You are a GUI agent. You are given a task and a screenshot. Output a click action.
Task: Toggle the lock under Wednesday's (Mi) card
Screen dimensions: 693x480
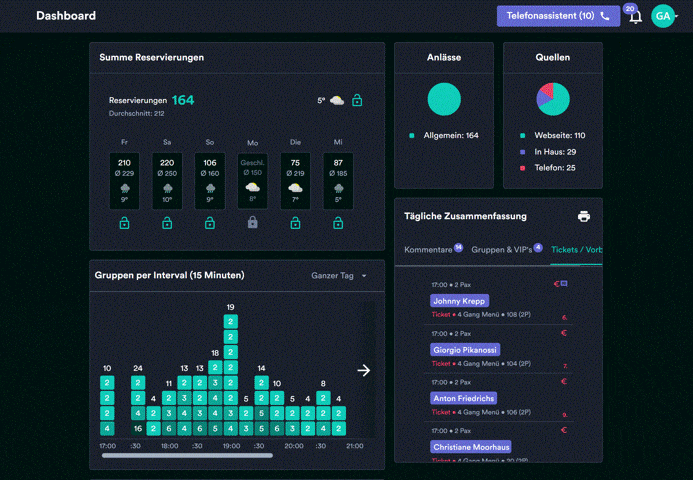click(x=338, y=223)
